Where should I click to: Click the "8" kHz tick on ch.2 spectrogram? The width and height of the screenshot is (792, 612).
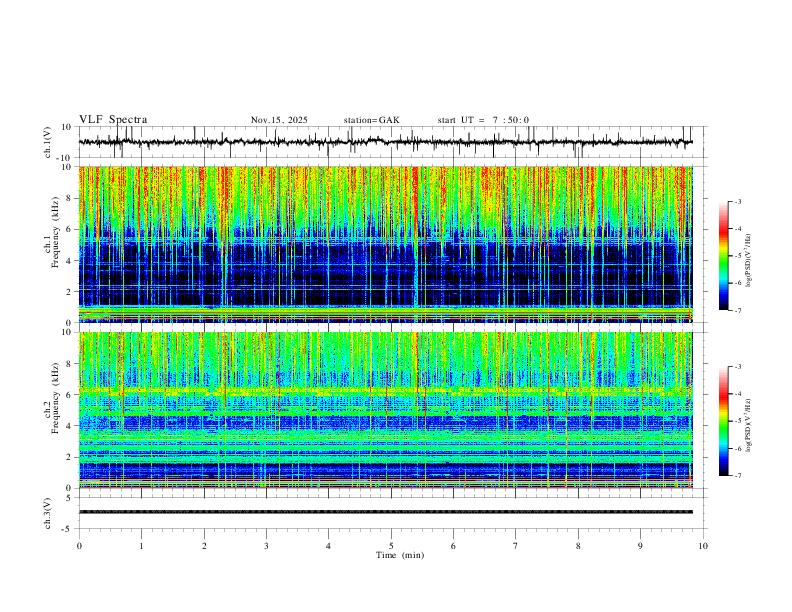coord(70,364)
